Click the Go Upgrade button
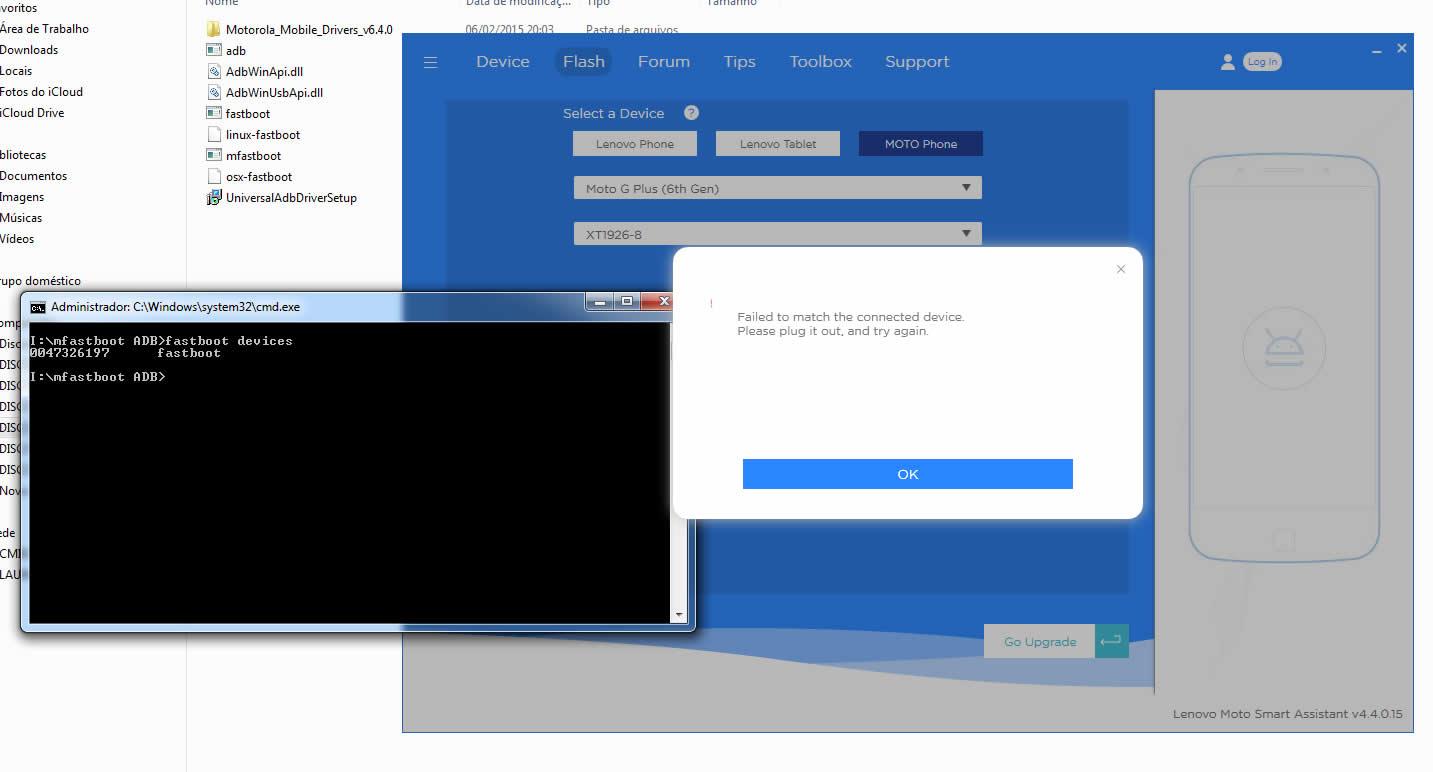1433x772 pixels. click(1040, 642)
